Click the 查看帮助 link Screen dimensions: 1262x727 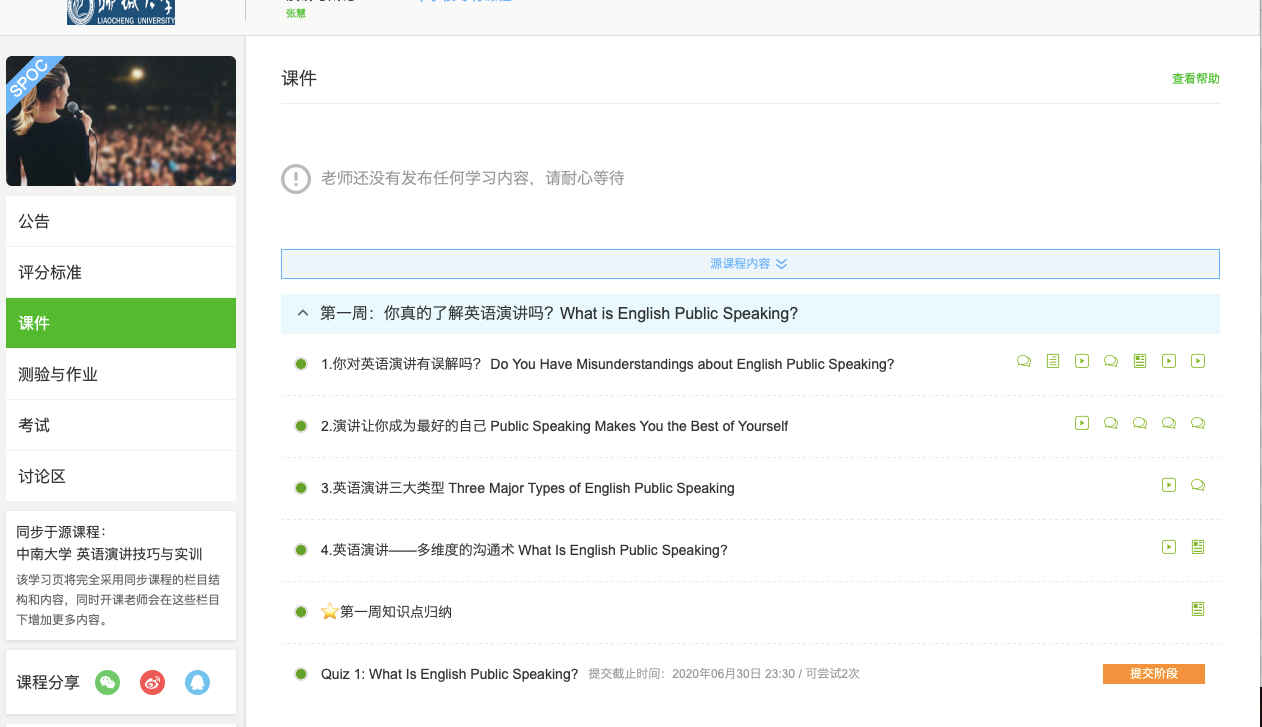[x=1196, y=79]
